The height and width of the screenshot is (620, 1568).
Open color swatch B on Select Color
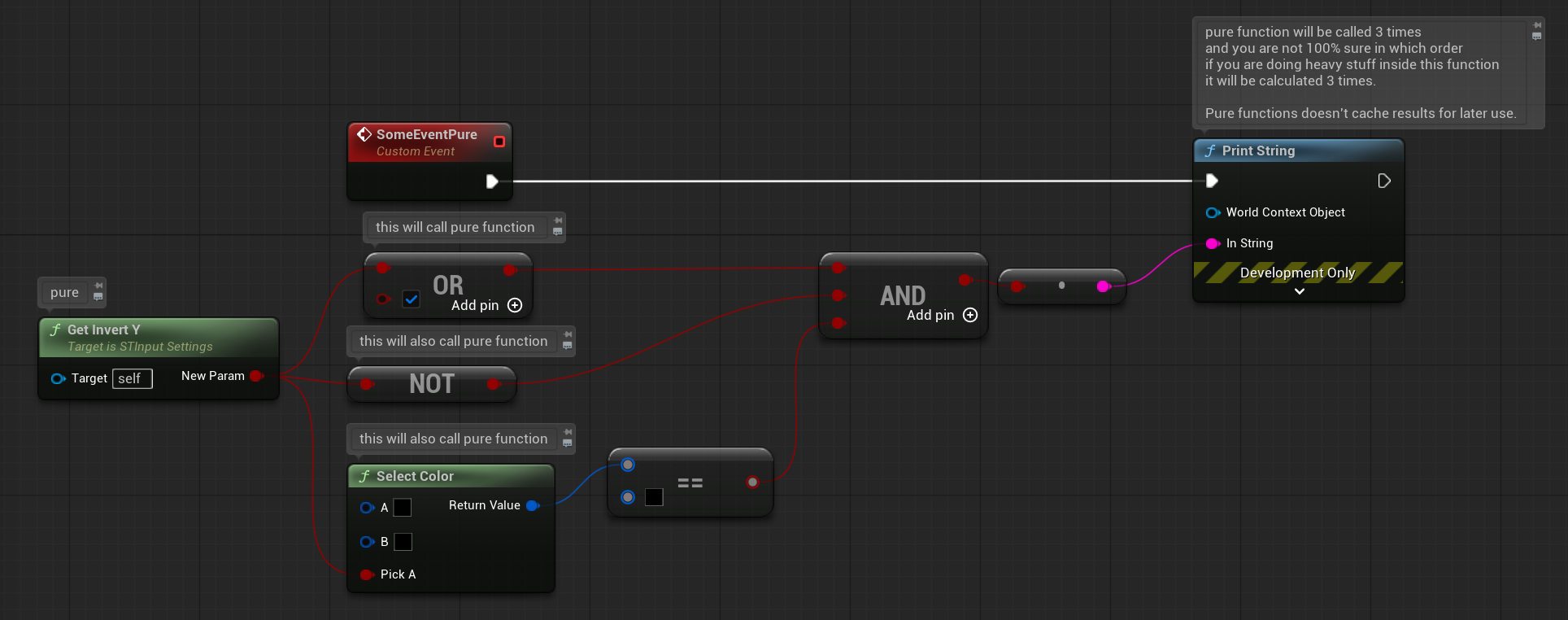(403, 542)
